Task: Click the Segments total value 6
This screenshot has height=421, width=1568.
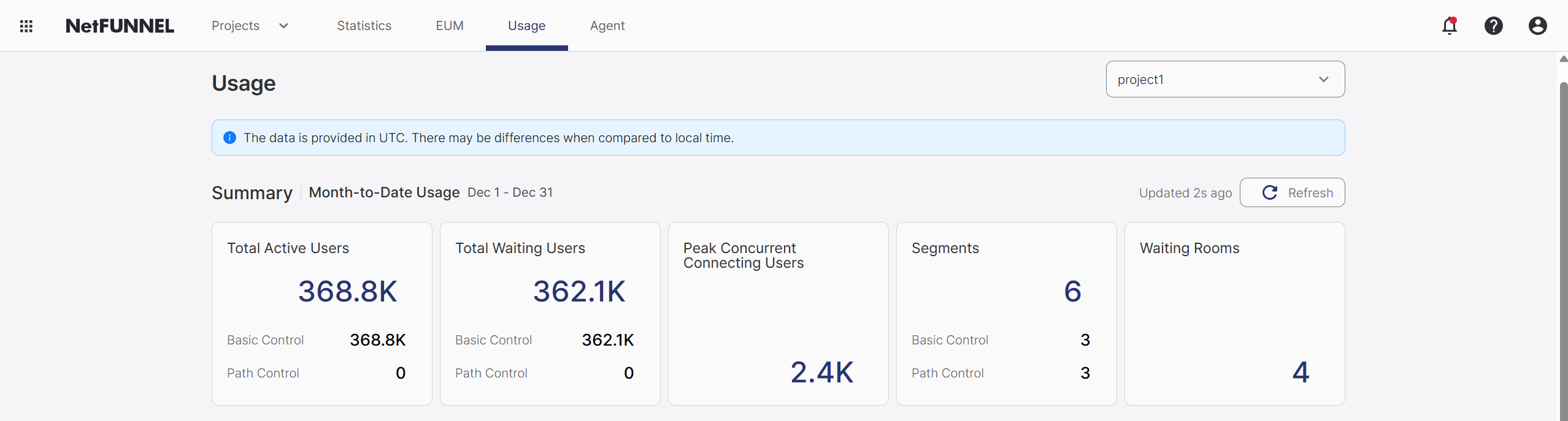Action: coord(1073,291)
